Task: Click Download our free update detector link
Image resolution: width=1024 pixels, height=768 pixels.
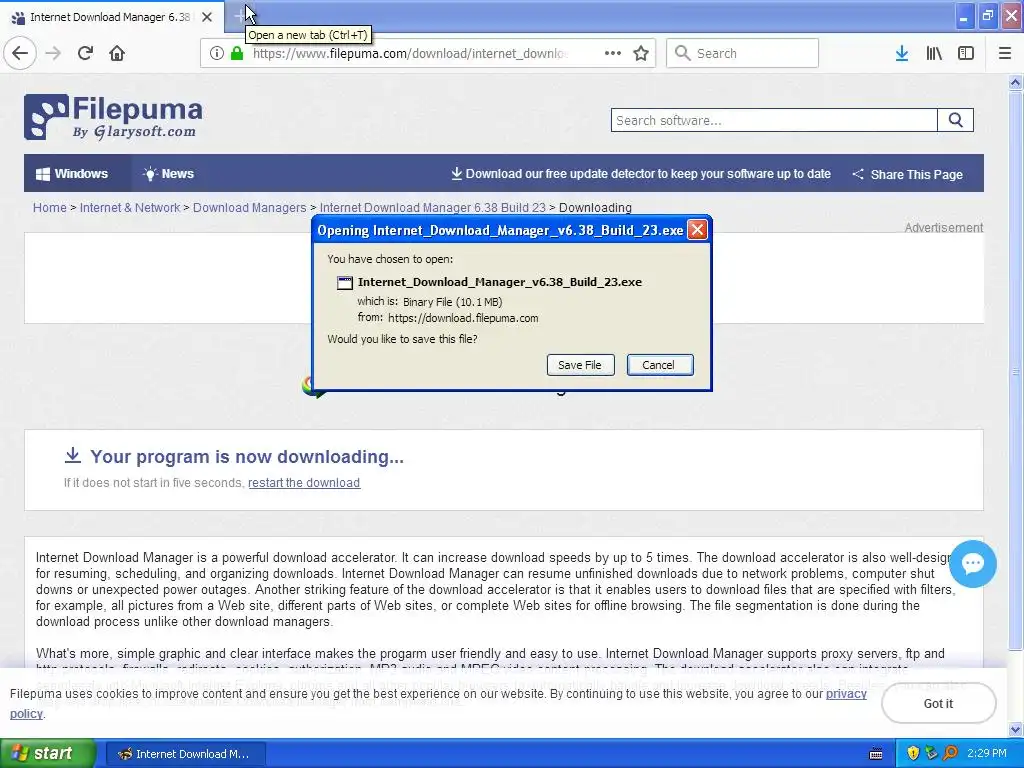Action: 641,174
